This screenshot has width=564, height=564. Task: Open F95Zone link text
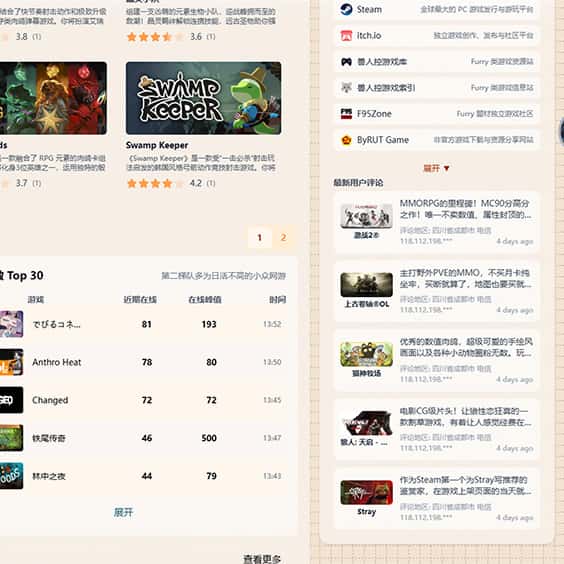374,114
